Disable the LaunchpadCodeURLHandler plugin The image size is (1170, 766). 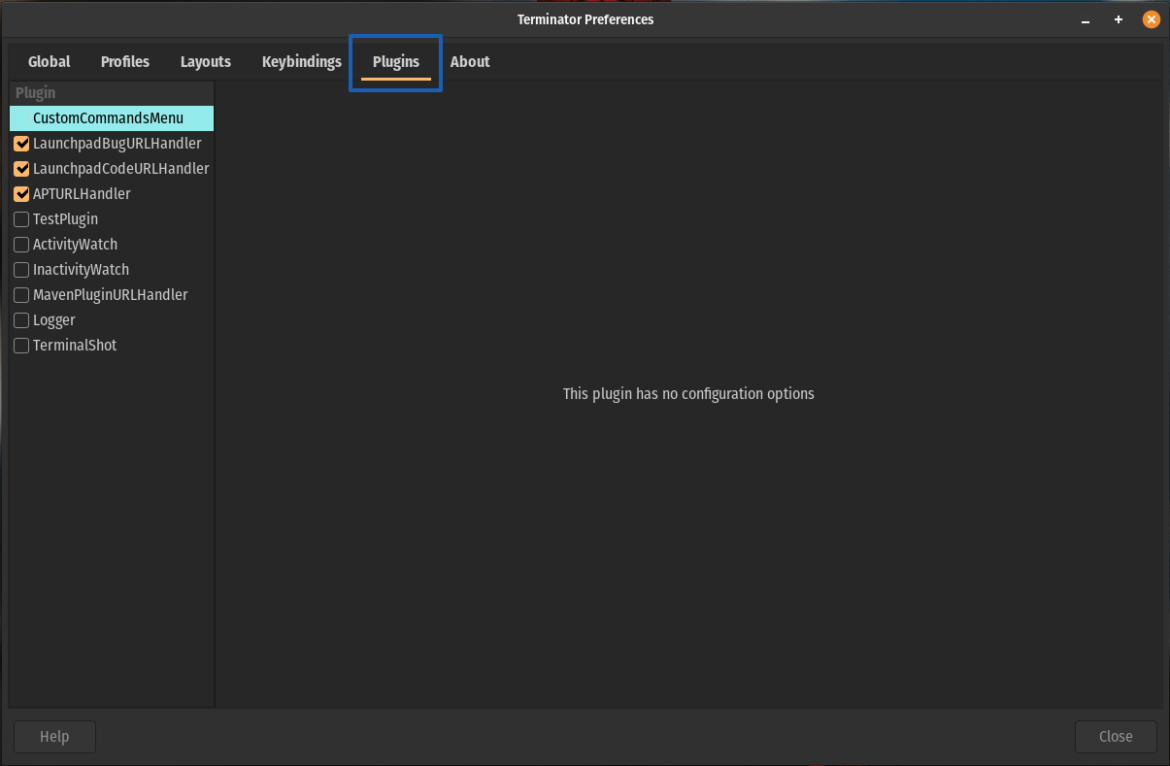[x=21, y=168]
